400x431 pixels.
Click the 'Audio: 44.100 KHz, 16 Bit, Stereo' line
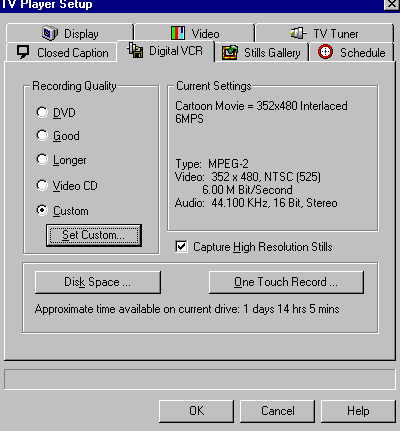coord(256,203)
